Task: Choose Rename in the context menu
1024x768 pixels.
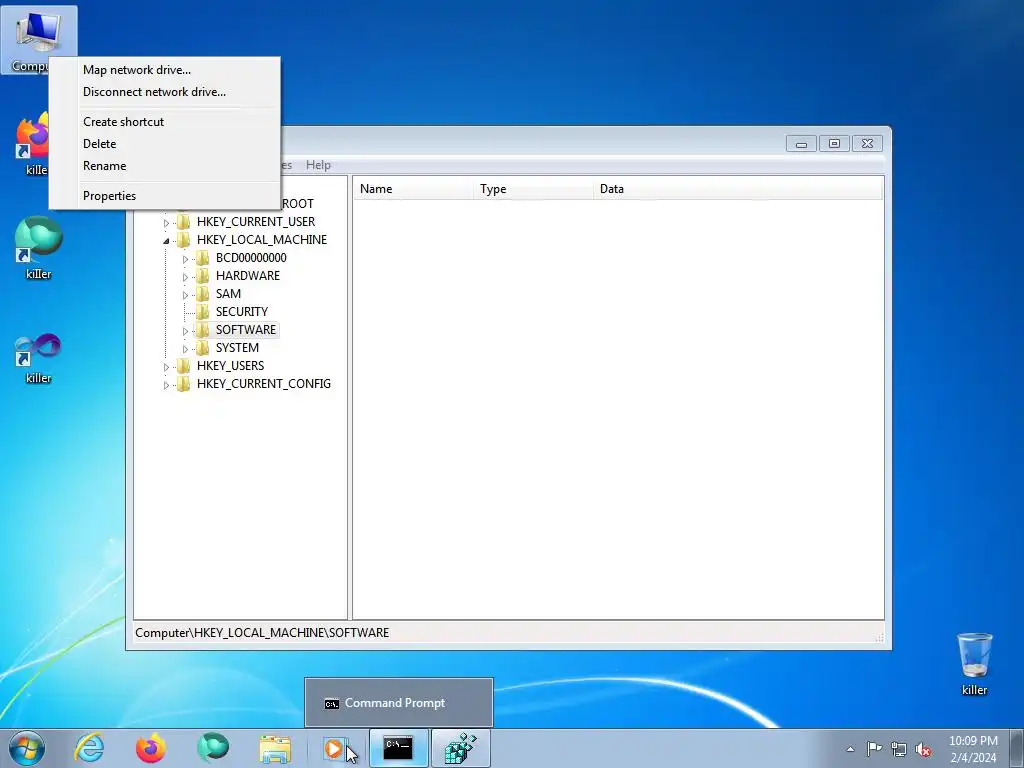Action: [104, 166]
